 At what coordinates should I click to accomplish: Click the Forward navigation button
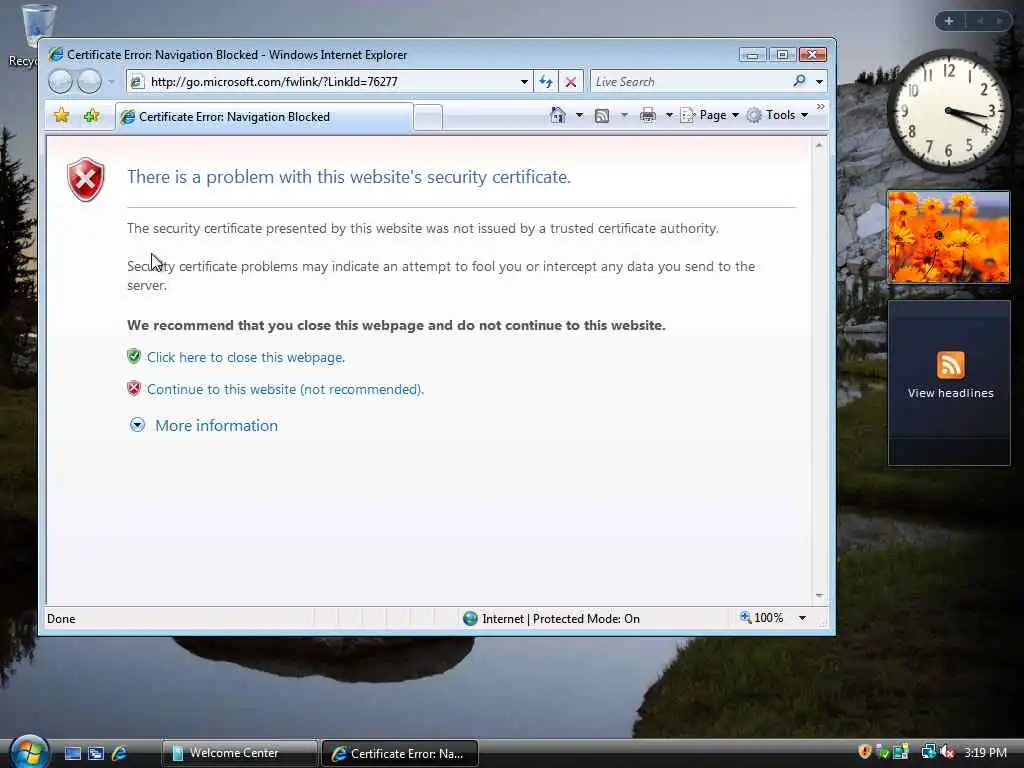point(89,82)
